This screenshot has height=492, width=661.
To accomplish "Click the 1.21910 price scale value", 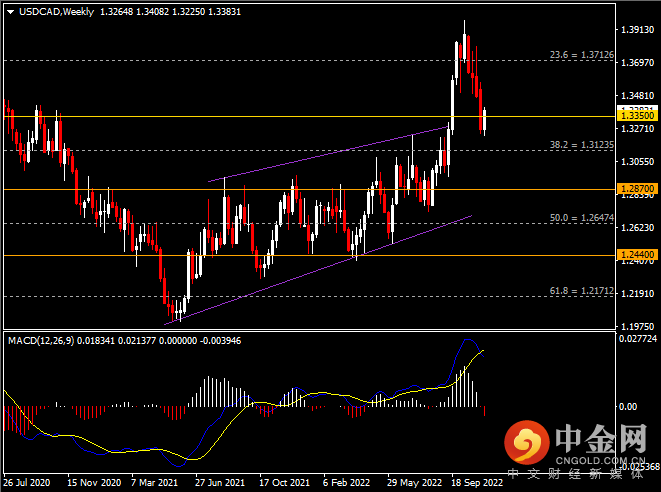I will point(637,293).
